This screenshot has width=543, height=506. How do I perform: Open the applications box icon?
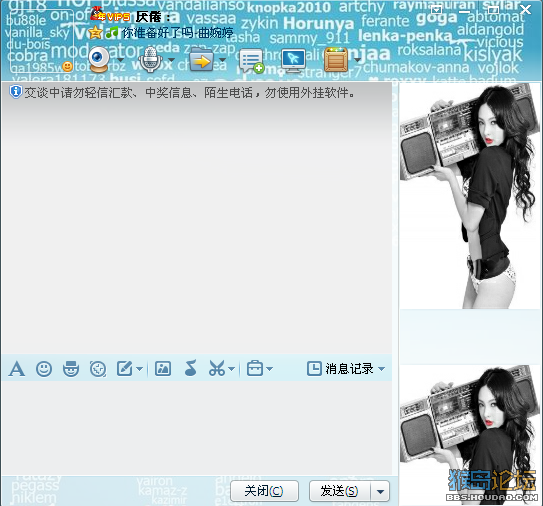336,60
